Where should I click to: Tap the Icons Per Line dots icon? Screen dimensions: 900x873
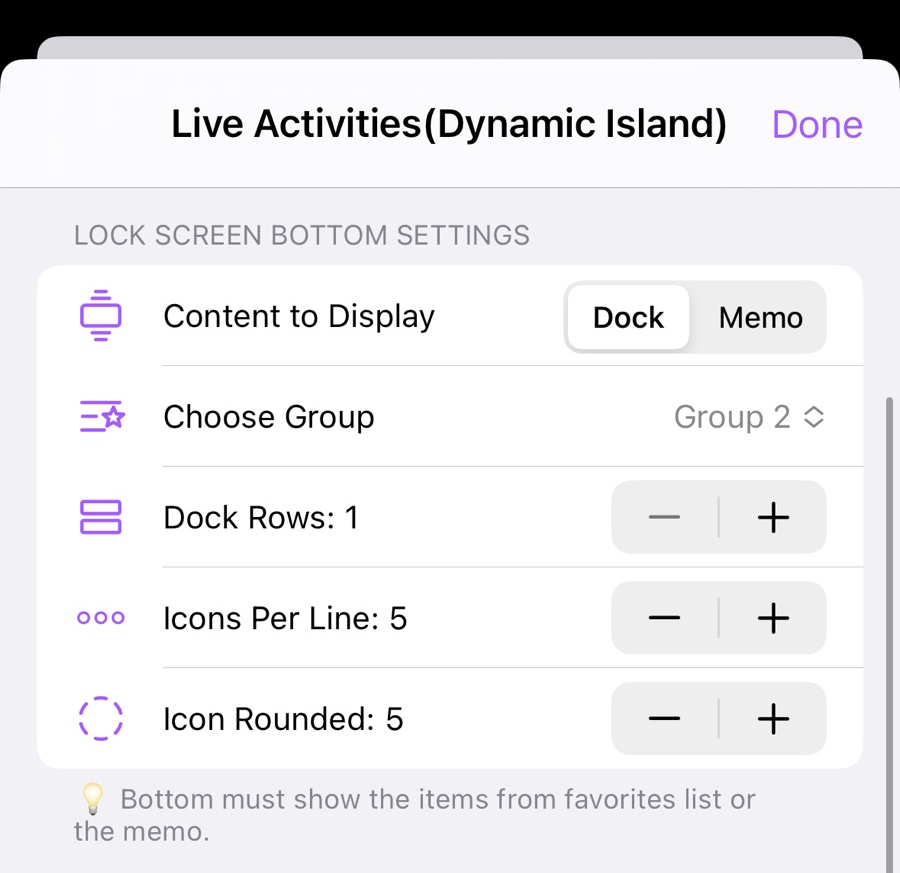click(x=100, y=618)
